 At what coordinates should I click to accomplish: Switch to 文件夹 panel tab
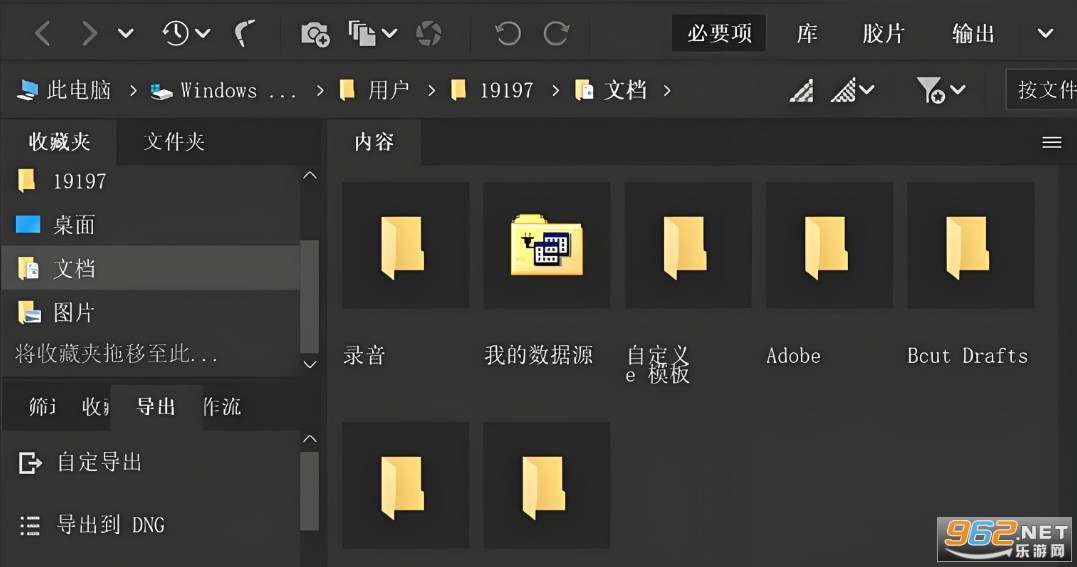(x=174, y=142)
